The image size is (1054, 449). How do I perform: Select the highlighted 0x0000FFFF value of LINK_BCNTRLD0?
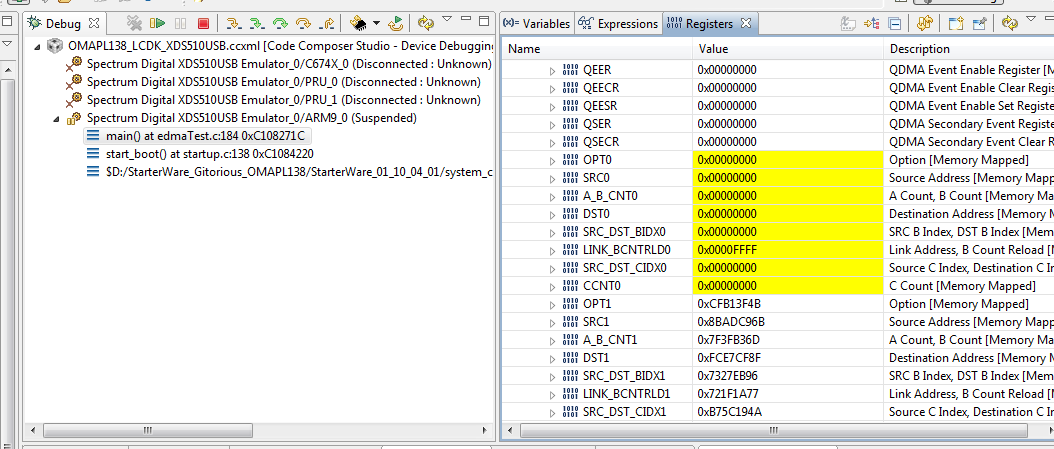787,250
